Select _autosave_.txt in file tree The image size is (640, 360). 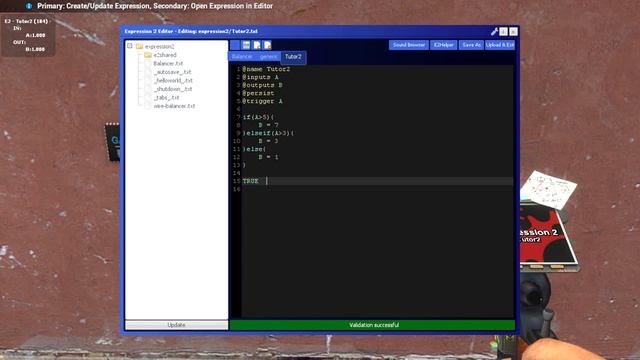point(172,72)
